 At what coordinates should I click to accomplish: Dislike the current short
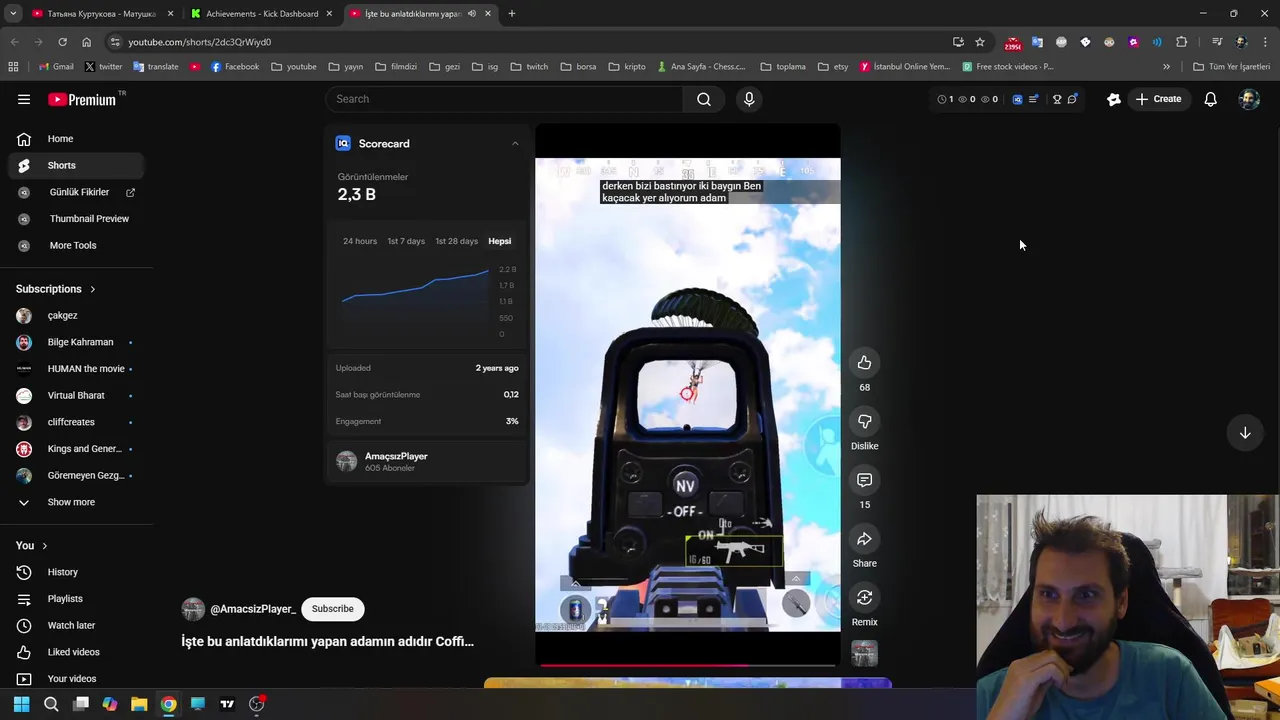pos(864,422)
